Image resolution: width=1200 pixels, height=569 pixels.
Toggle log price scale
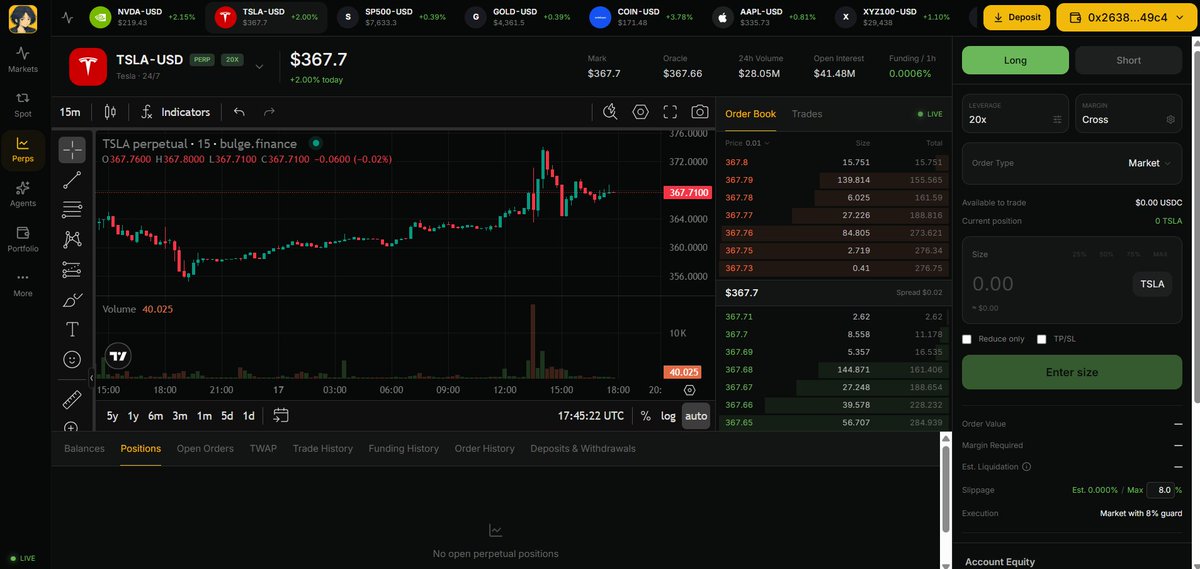pyautogui.click(x=668, y=416)
